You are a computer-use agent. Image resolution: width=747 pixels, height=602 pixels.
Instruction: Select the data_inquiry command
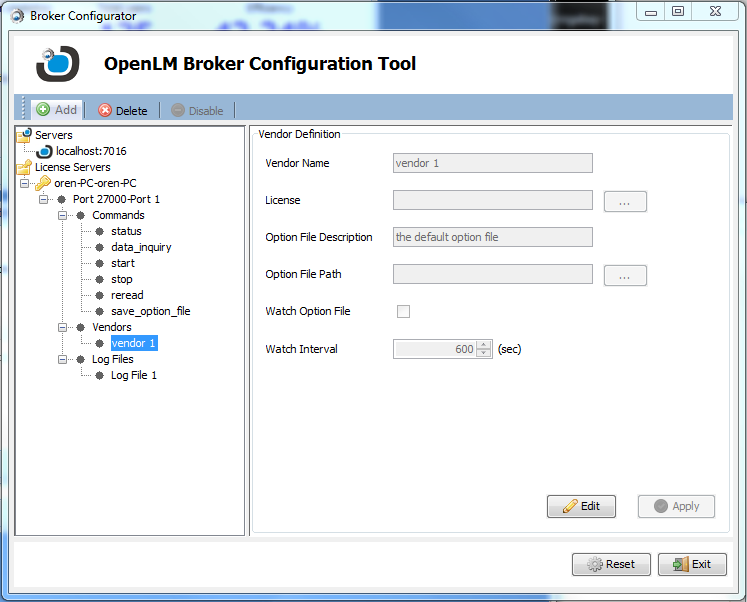(x=141, y=247)
